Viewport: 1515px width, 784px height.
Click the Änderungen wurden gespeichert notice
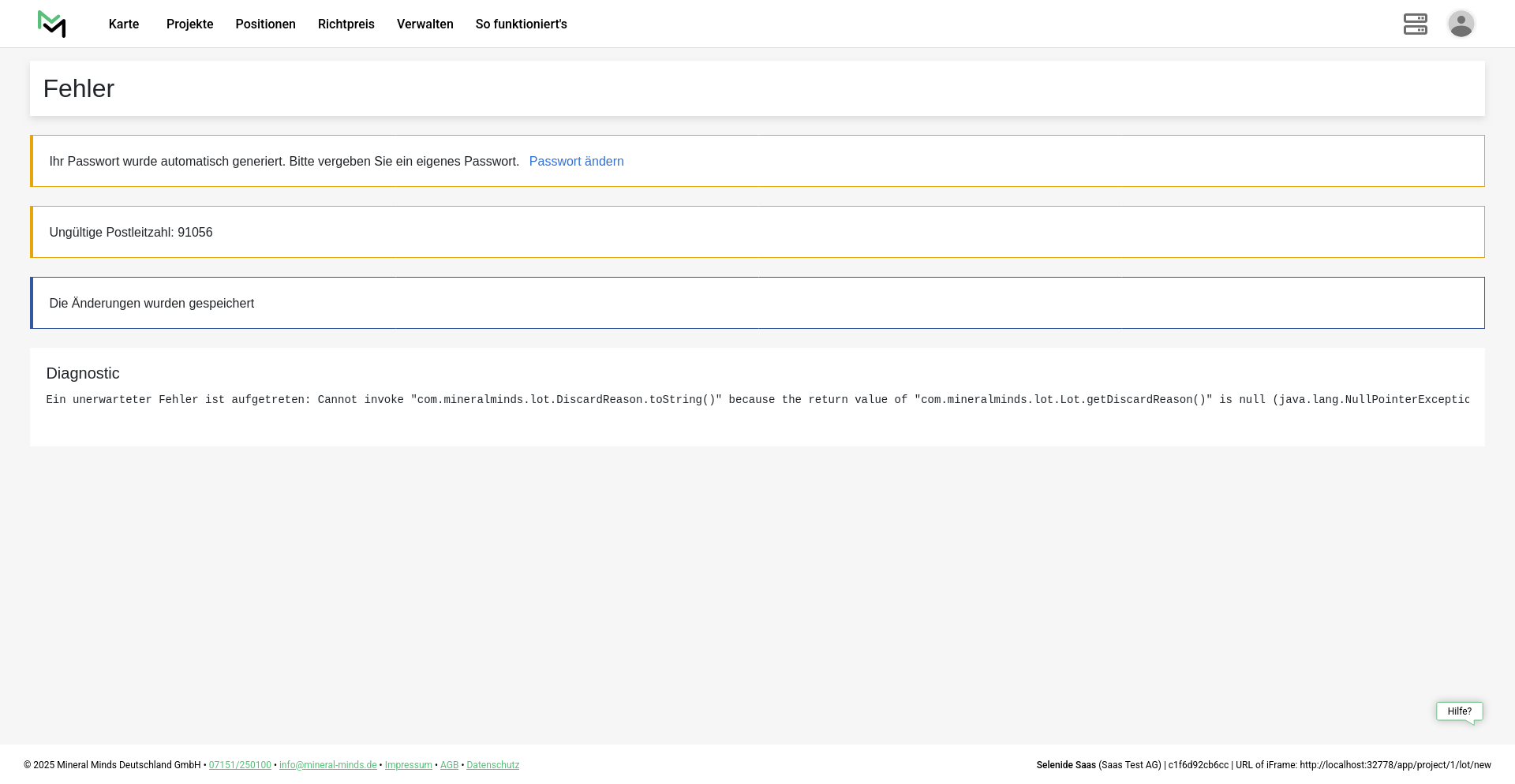(151, 304)
